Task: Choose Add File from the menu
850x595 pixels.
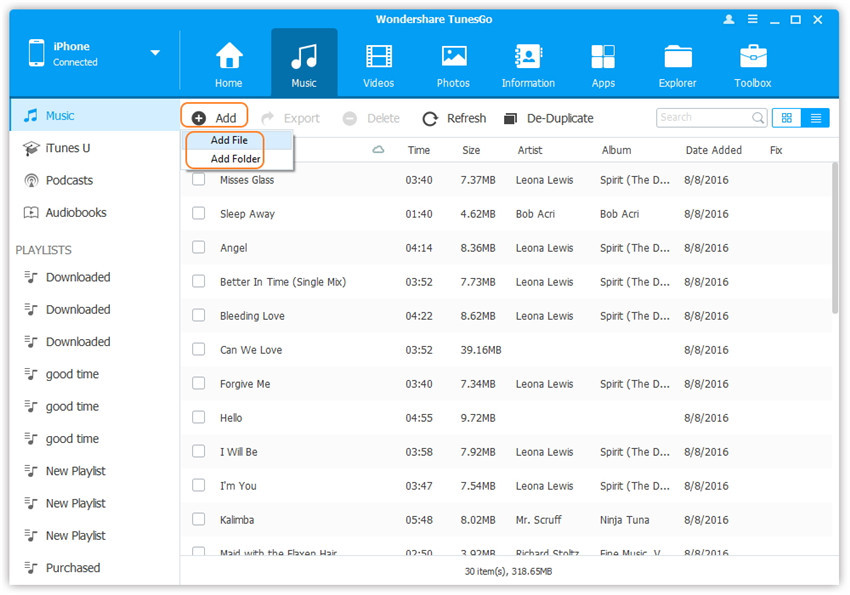Action: coord(229,141)
